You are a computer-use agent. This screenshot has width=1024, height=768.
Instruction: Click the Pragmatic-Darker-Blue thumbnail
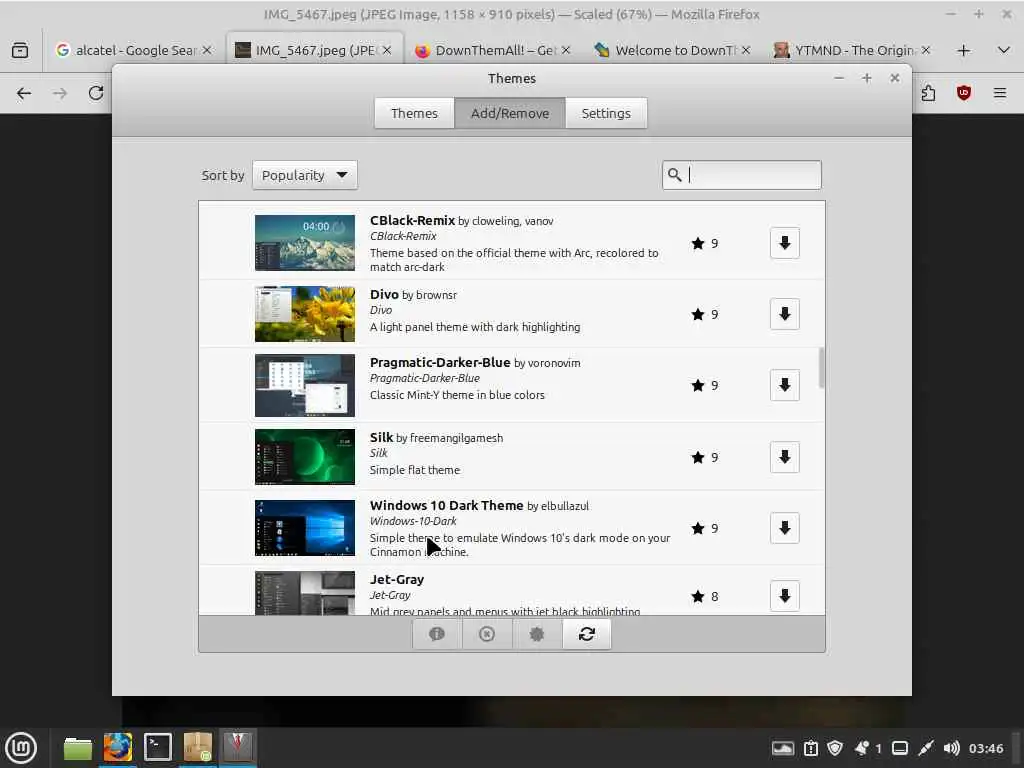point(304,385)
